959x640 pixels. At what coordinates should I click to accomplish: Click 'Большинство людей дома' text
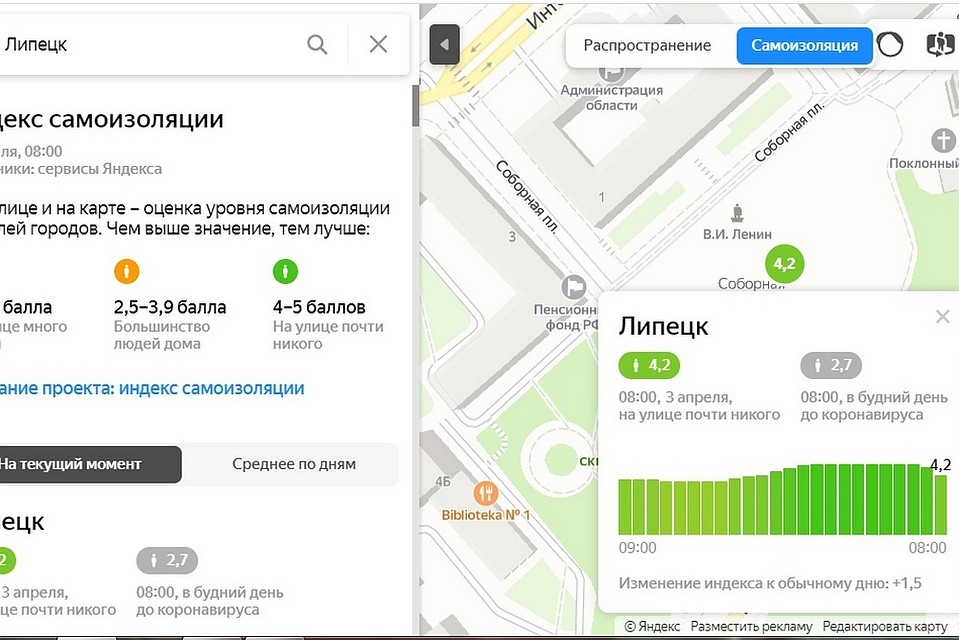click(x=161, y=335)
